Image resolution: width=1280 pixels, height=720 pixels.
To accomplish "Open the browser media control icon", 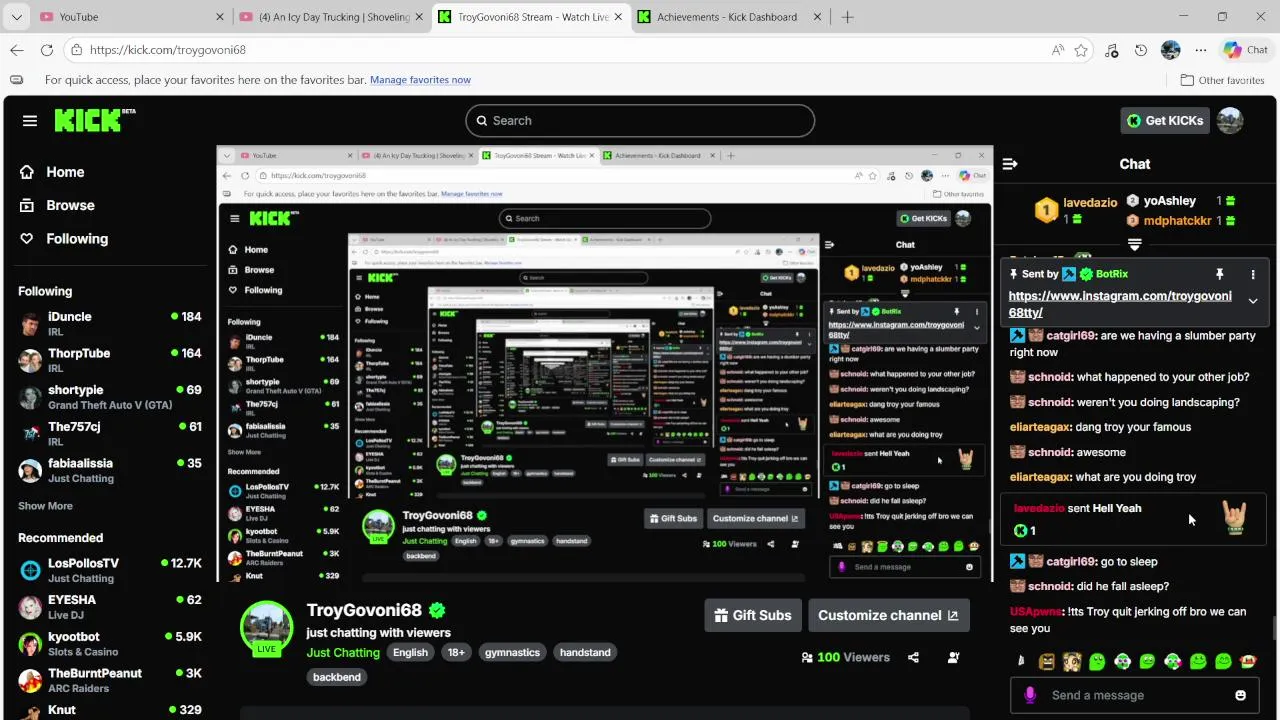I will (1111, 50).
